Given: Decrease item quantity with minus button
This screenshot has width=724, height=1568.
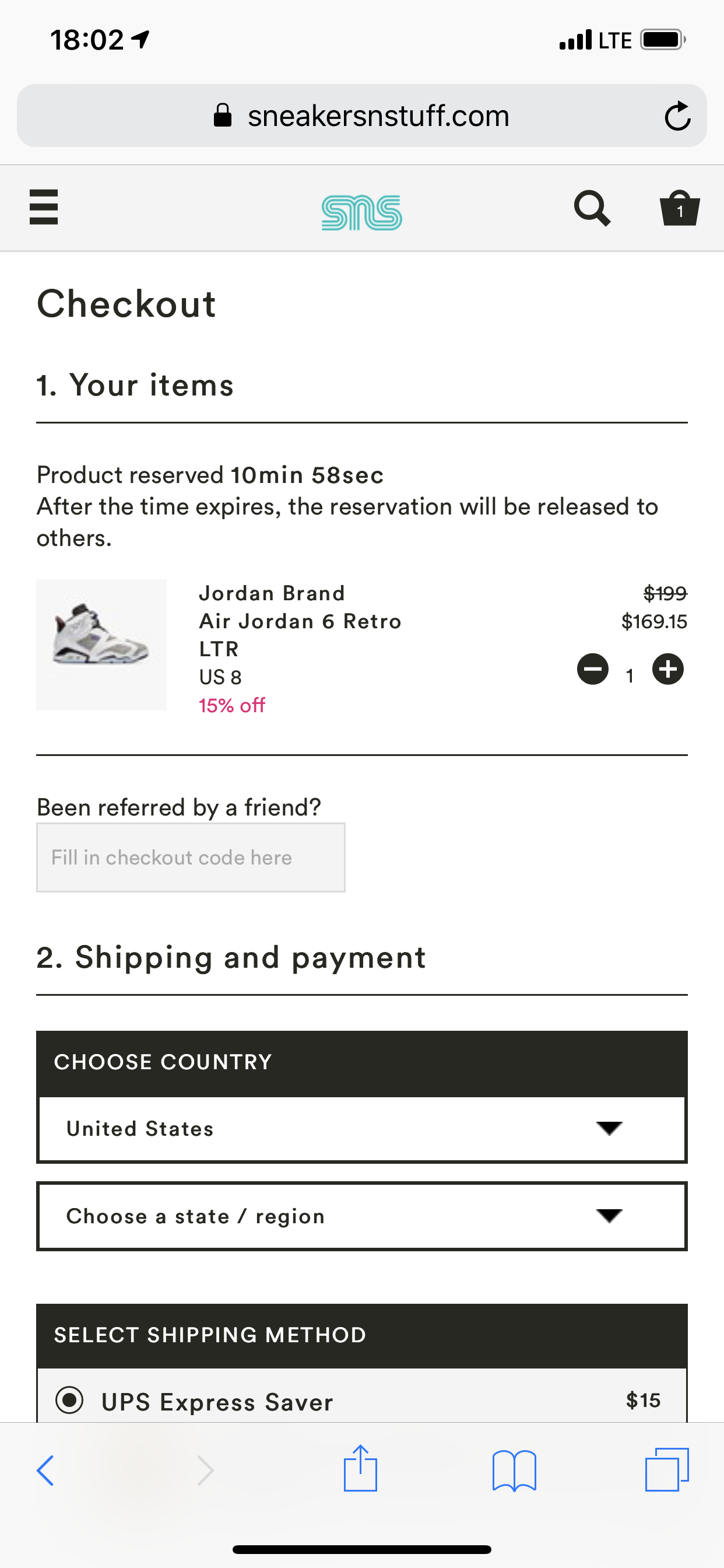Looking at the screenshot, I should (x=593, y=669).
